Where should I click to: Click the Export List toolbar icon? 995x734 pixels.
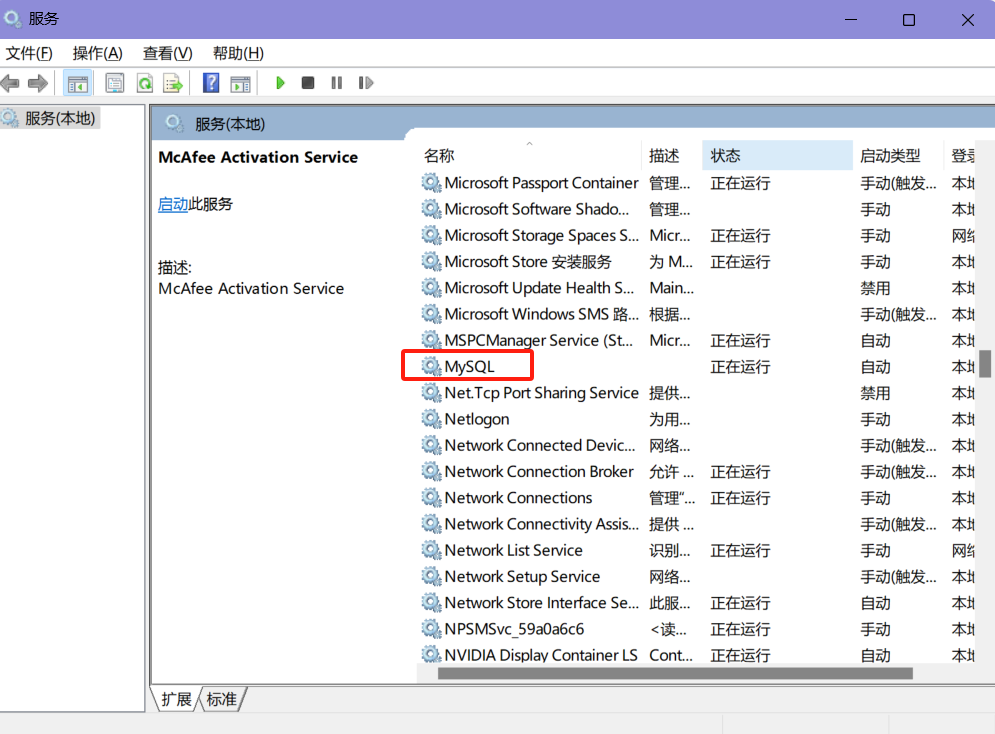(173, 83)
